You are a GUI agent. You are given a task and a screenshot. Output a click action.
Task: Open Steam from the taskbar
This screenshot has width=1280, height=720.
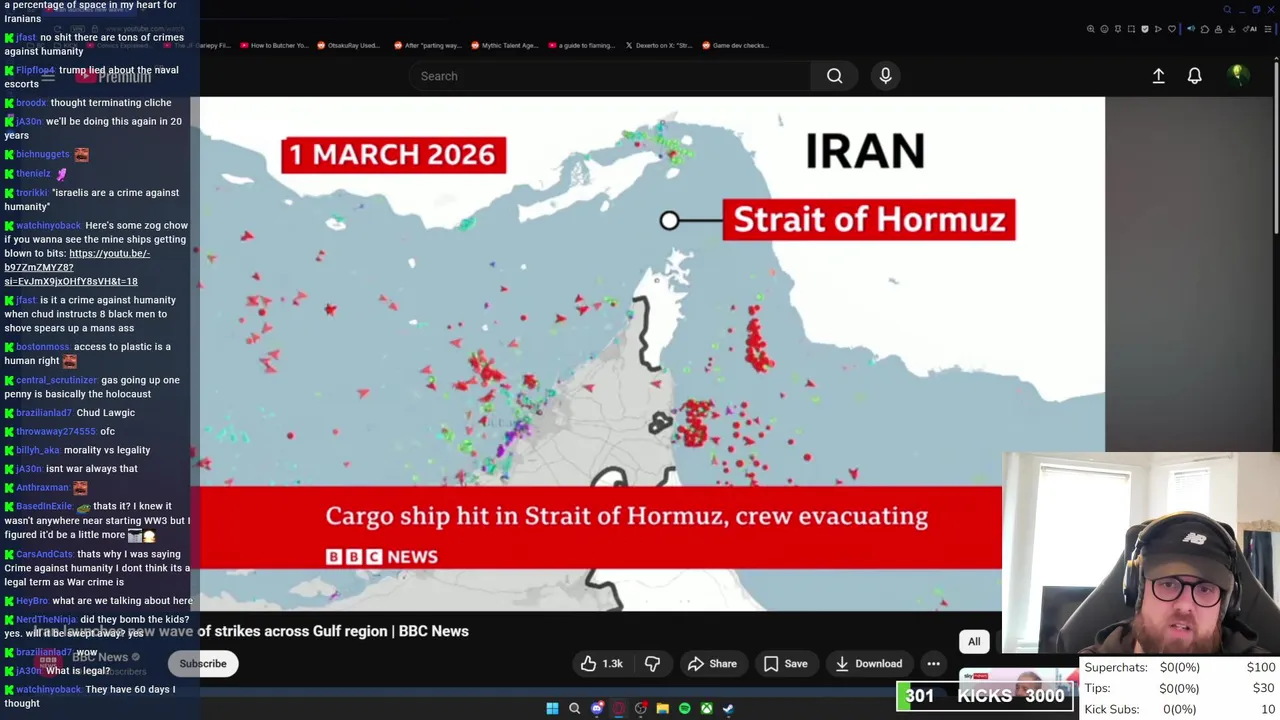click(x=728, y=708)
